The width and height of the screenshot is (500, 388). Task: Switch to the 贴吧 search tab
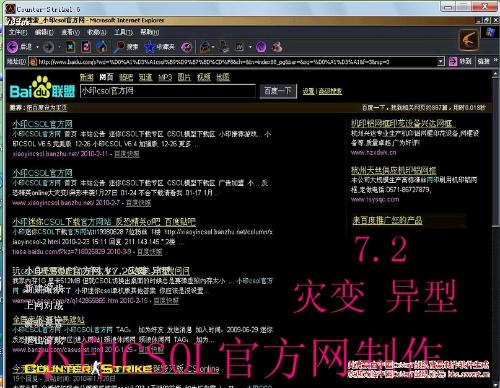(126, 77)
